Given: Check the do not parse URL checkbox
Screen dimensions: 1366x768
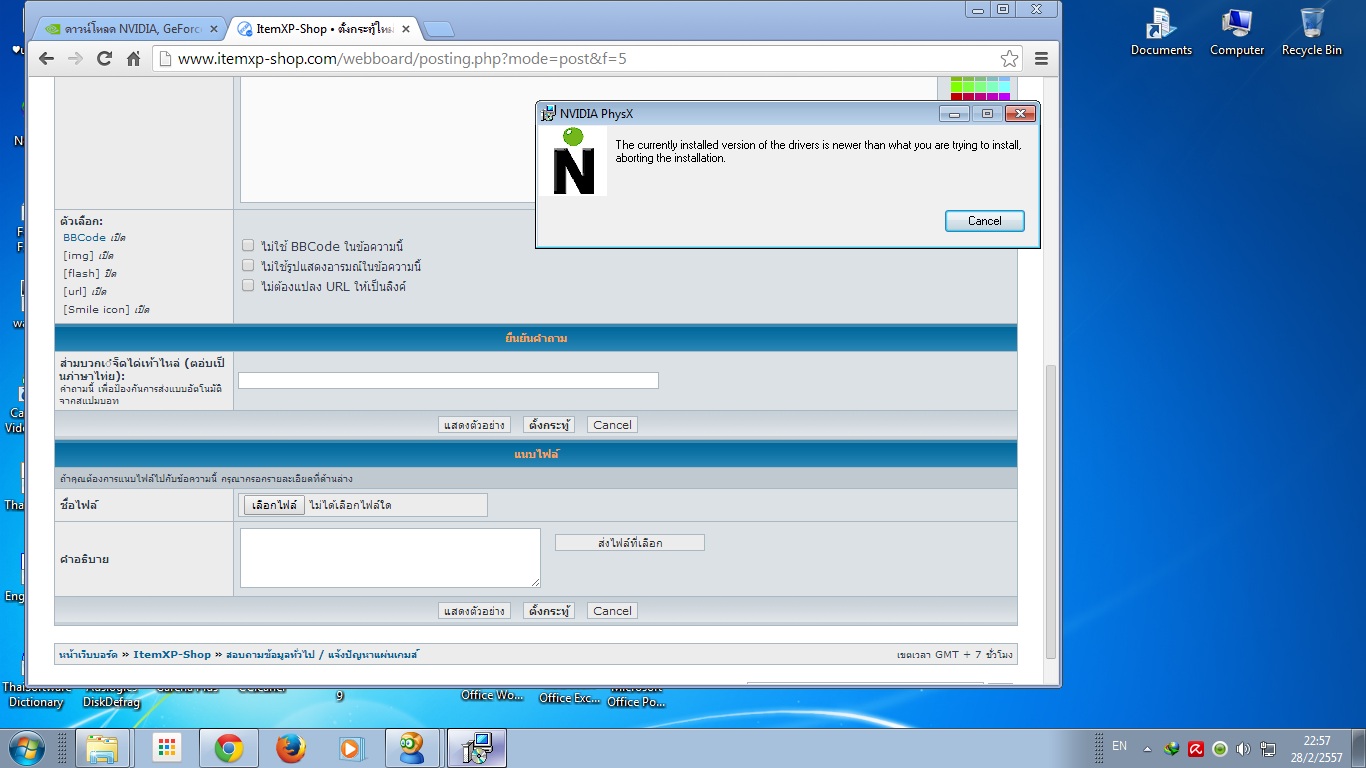Looking at the screenshot, I should point(248,286).
